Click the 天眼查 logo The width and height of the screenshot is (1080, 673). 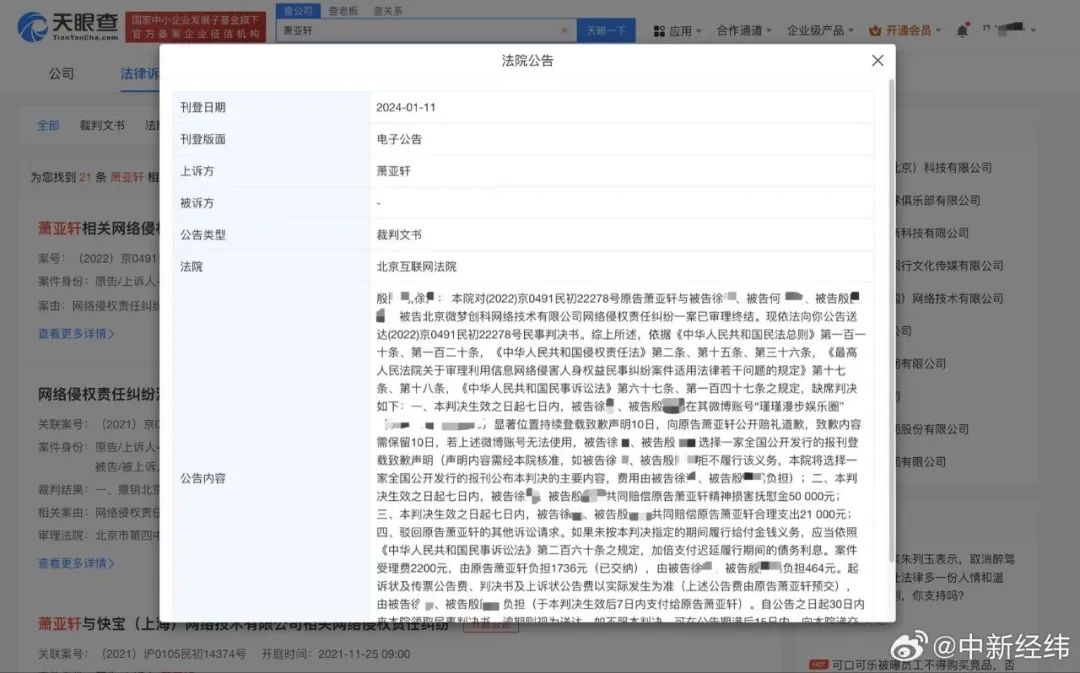68,27
